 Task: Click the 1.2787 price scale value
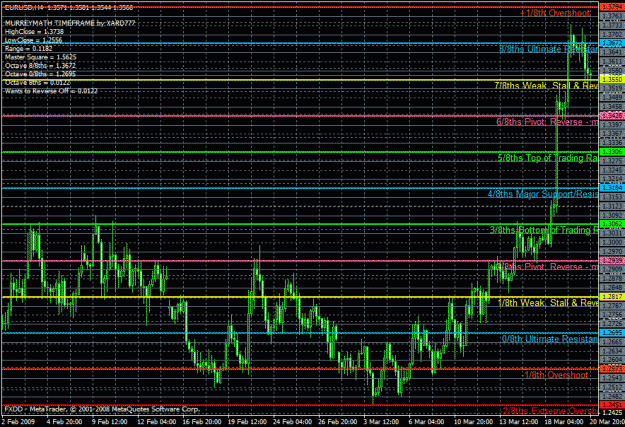pos(612,306)
